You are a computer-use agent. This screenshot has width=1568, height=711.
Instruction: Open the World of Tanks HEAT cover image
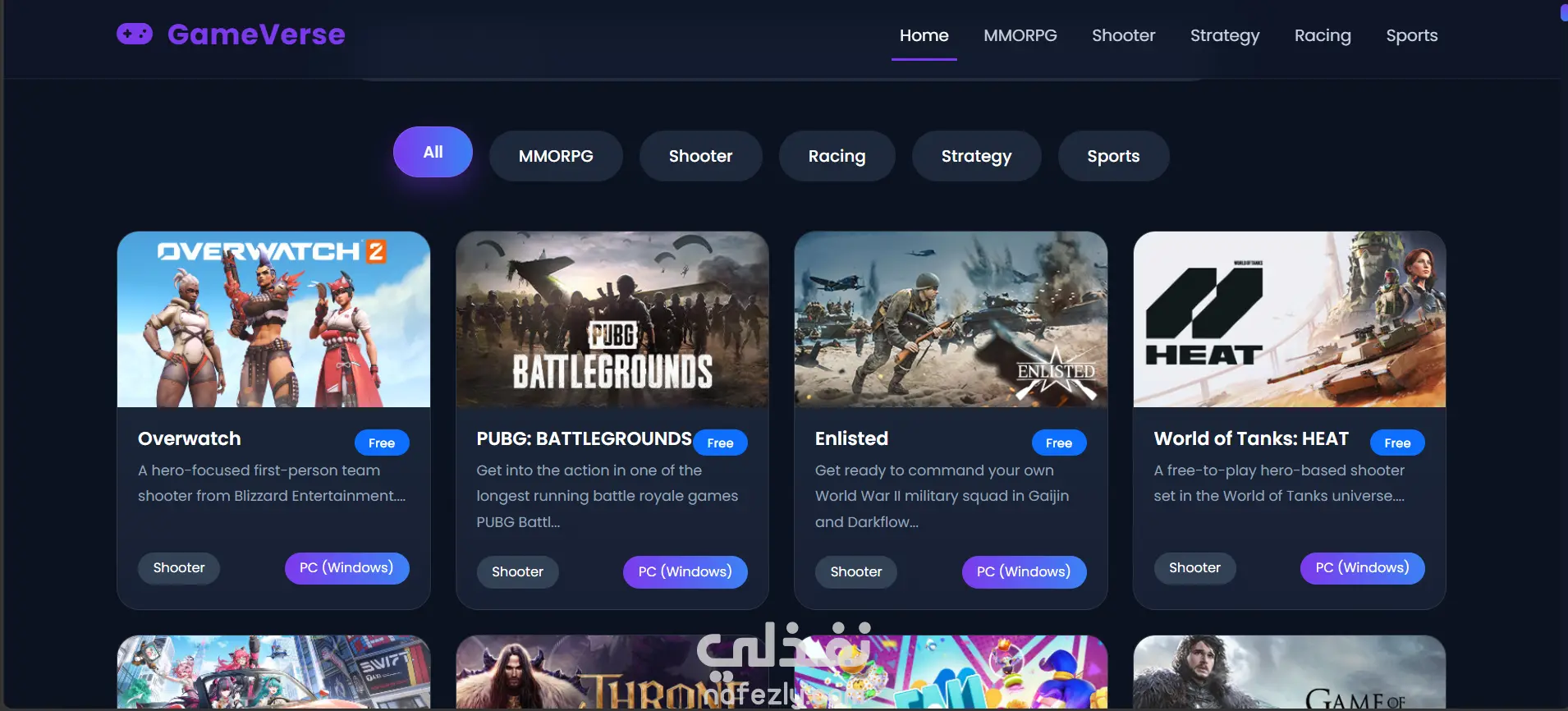1290,319
